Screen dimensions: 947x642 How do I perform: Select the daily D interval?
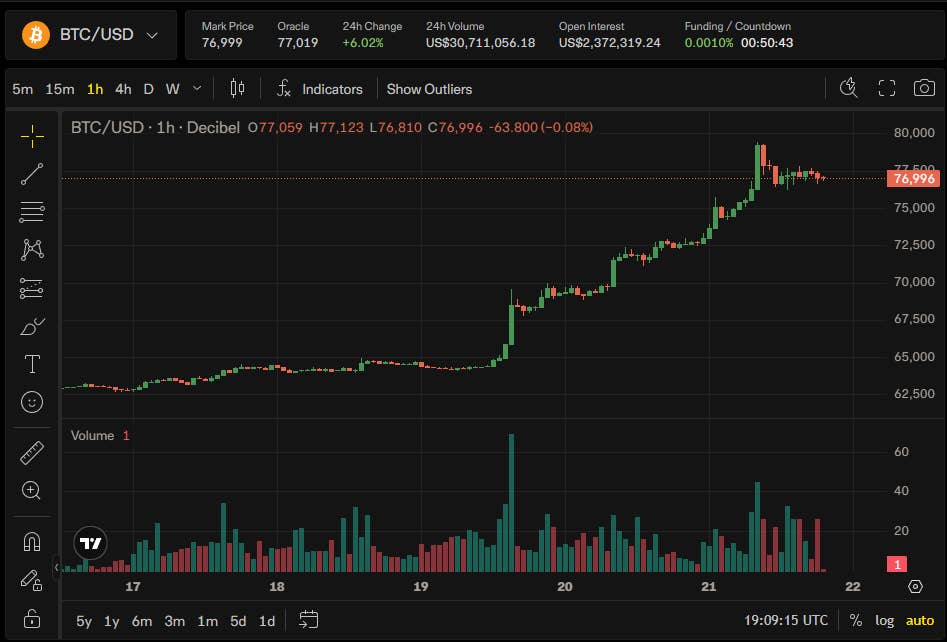click(149, 89)
